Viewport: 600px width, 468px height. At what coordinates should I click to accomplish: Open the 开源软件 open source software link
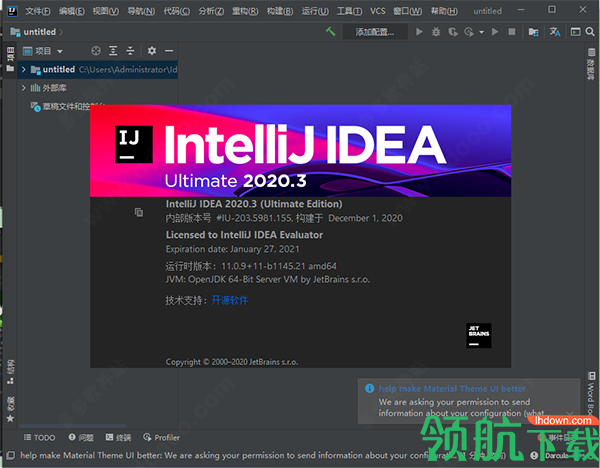point(230,300)
